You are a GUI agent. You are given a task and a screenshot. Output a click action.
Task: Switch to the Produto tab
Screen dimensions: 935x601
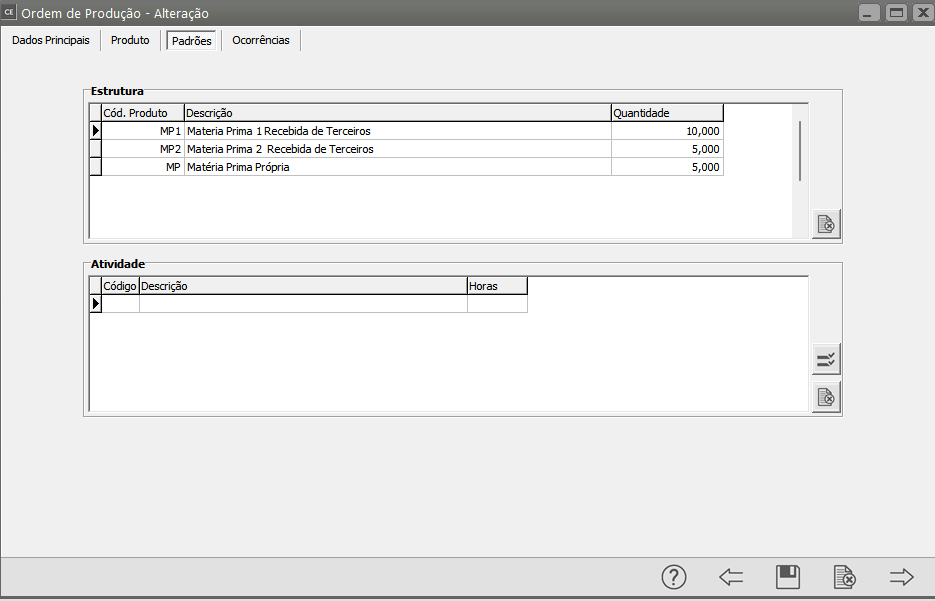tap(130, 41)
